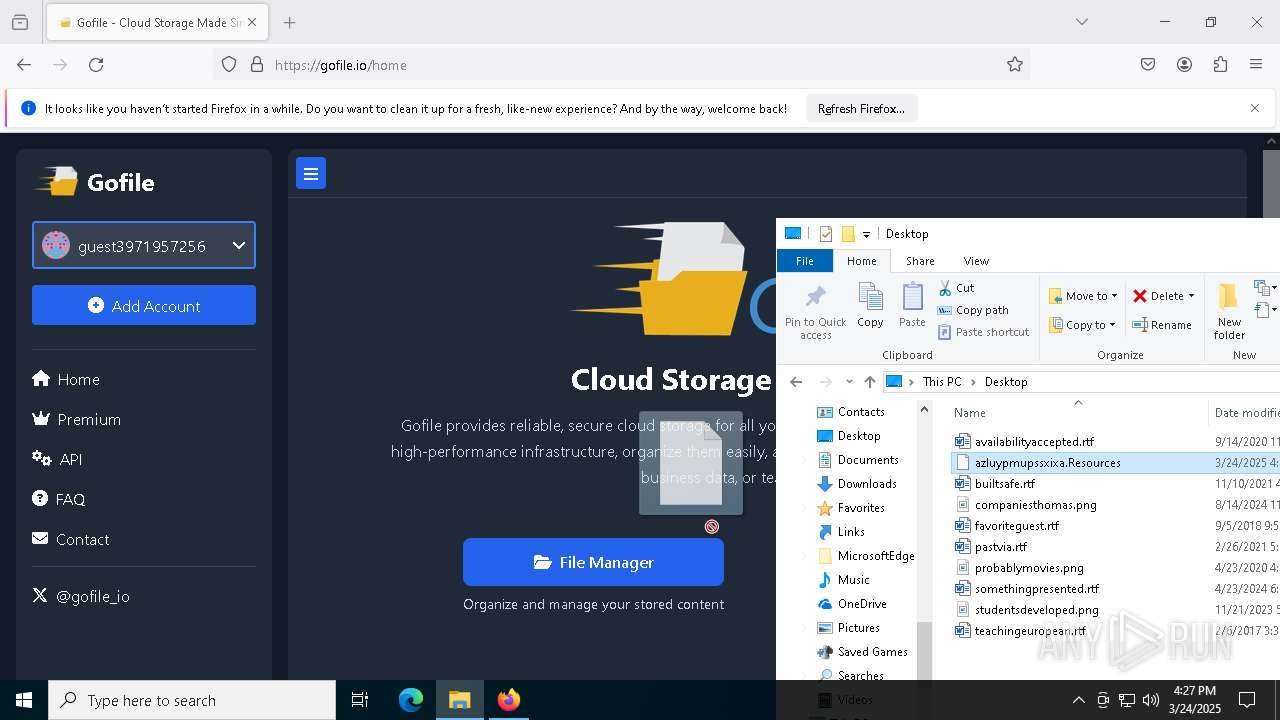The width and height of the screenshot is (1280, 720).
Task: Open a new Firefox tab
Action: (x=289, y=22)
